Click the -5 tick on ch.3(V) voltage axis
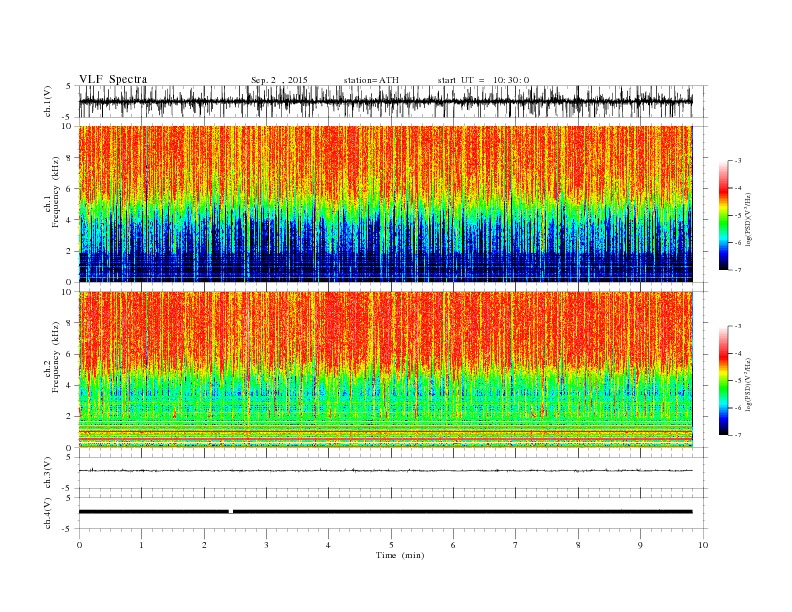 [67, 488]
